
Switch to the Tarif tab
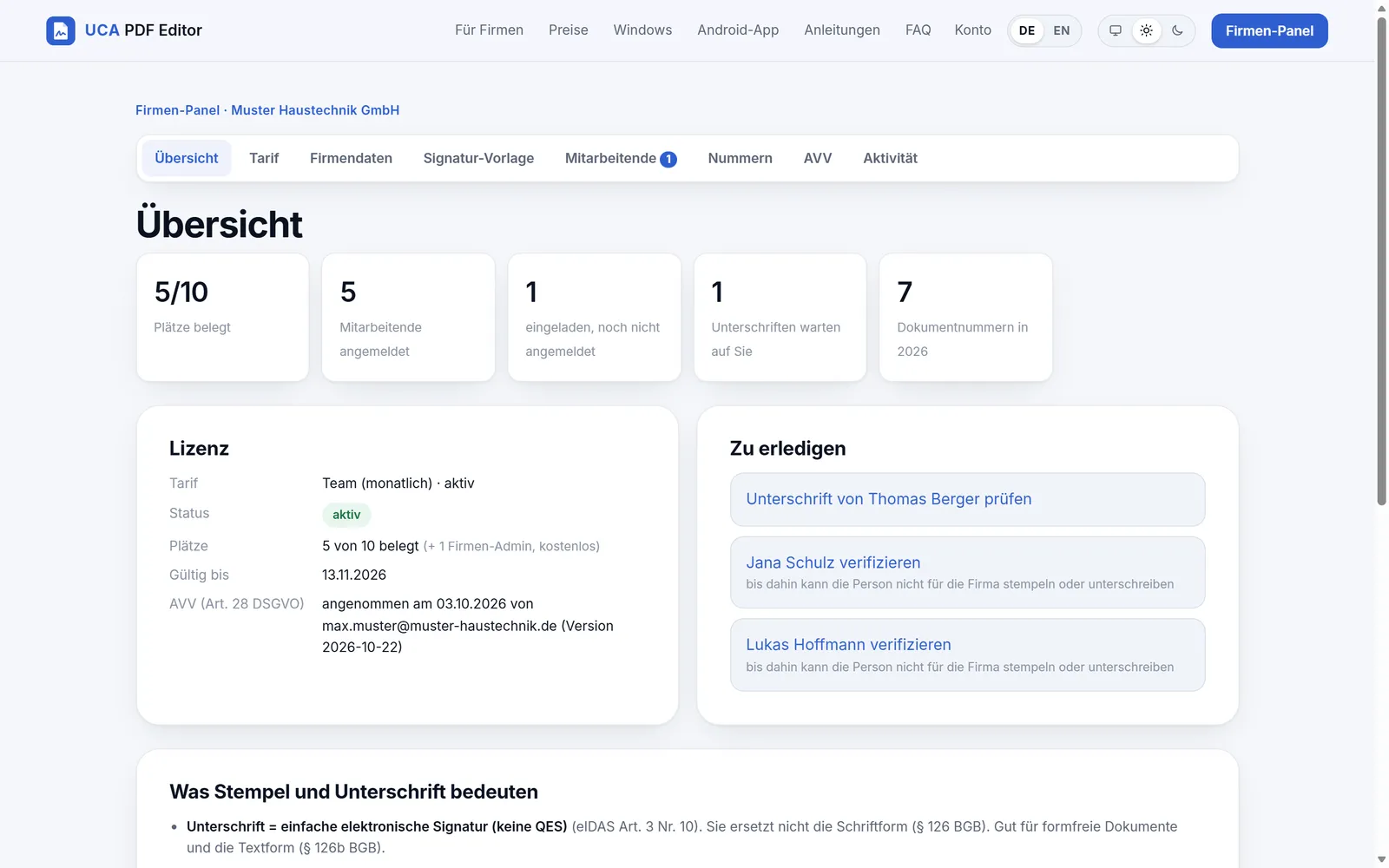point(264,158)
